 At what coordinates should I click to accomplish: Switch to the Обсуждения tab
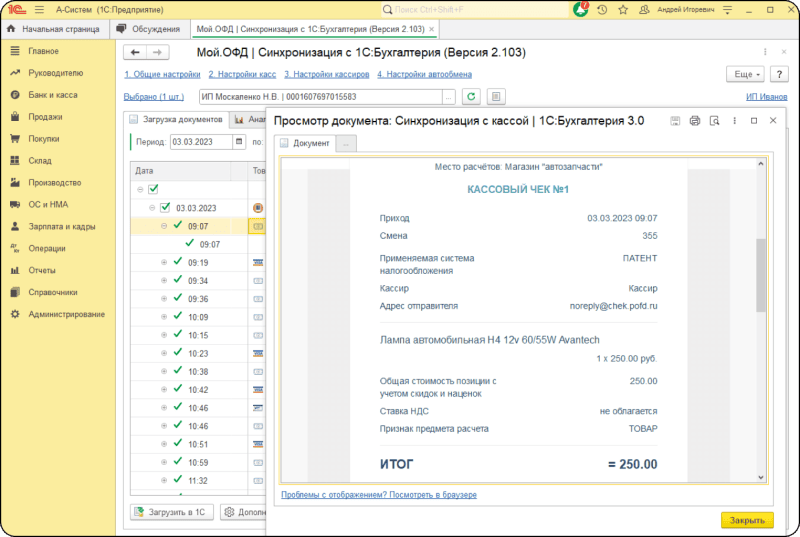tap(148, 29)
